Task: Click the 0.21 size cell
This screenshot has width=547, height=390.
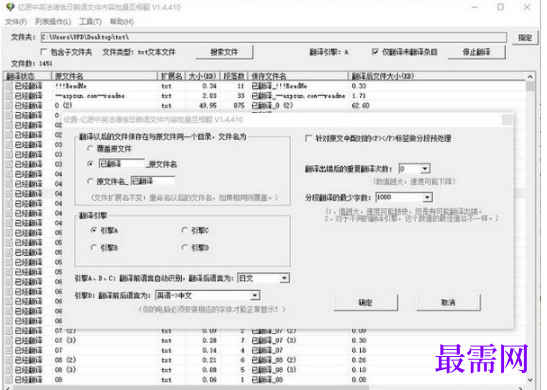Action: click(209, 360)
